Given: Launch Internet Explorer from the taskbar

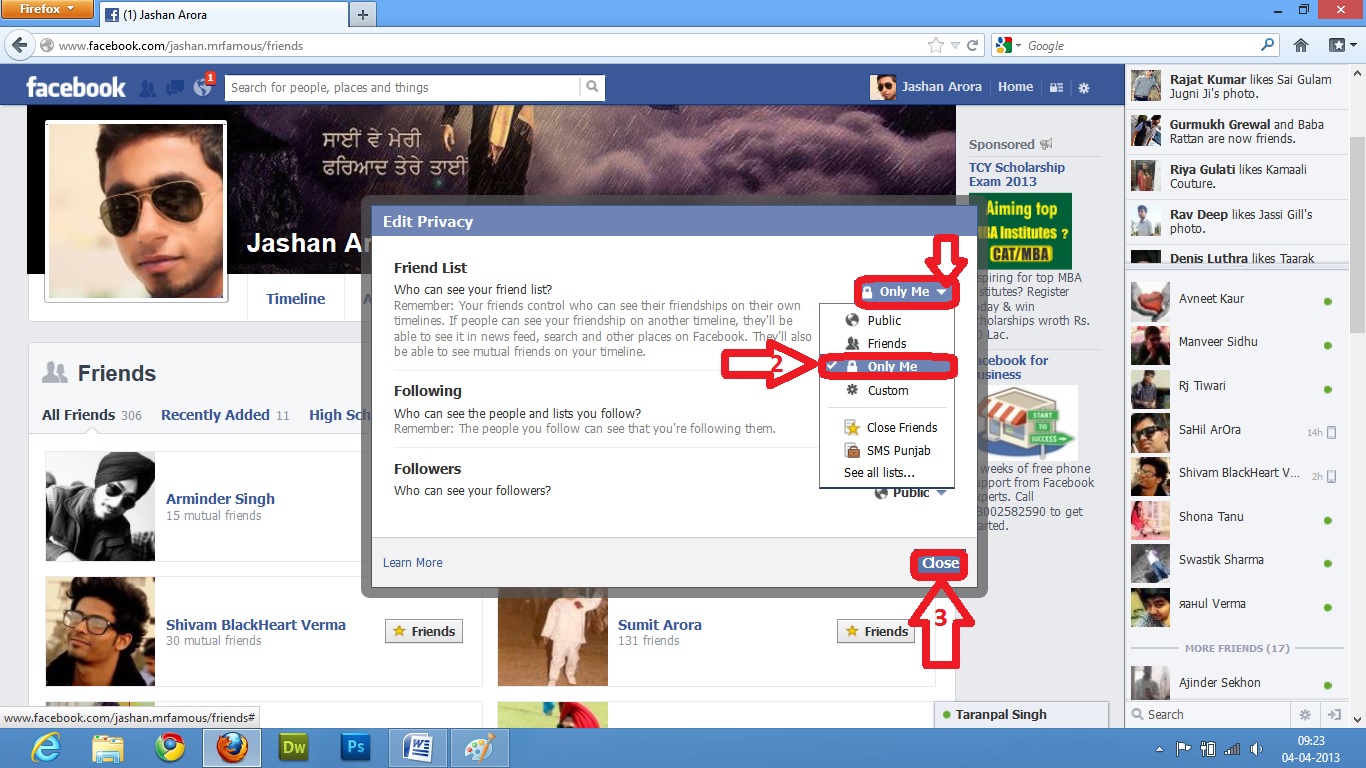Looking at the screenshot, I should 47,748.
